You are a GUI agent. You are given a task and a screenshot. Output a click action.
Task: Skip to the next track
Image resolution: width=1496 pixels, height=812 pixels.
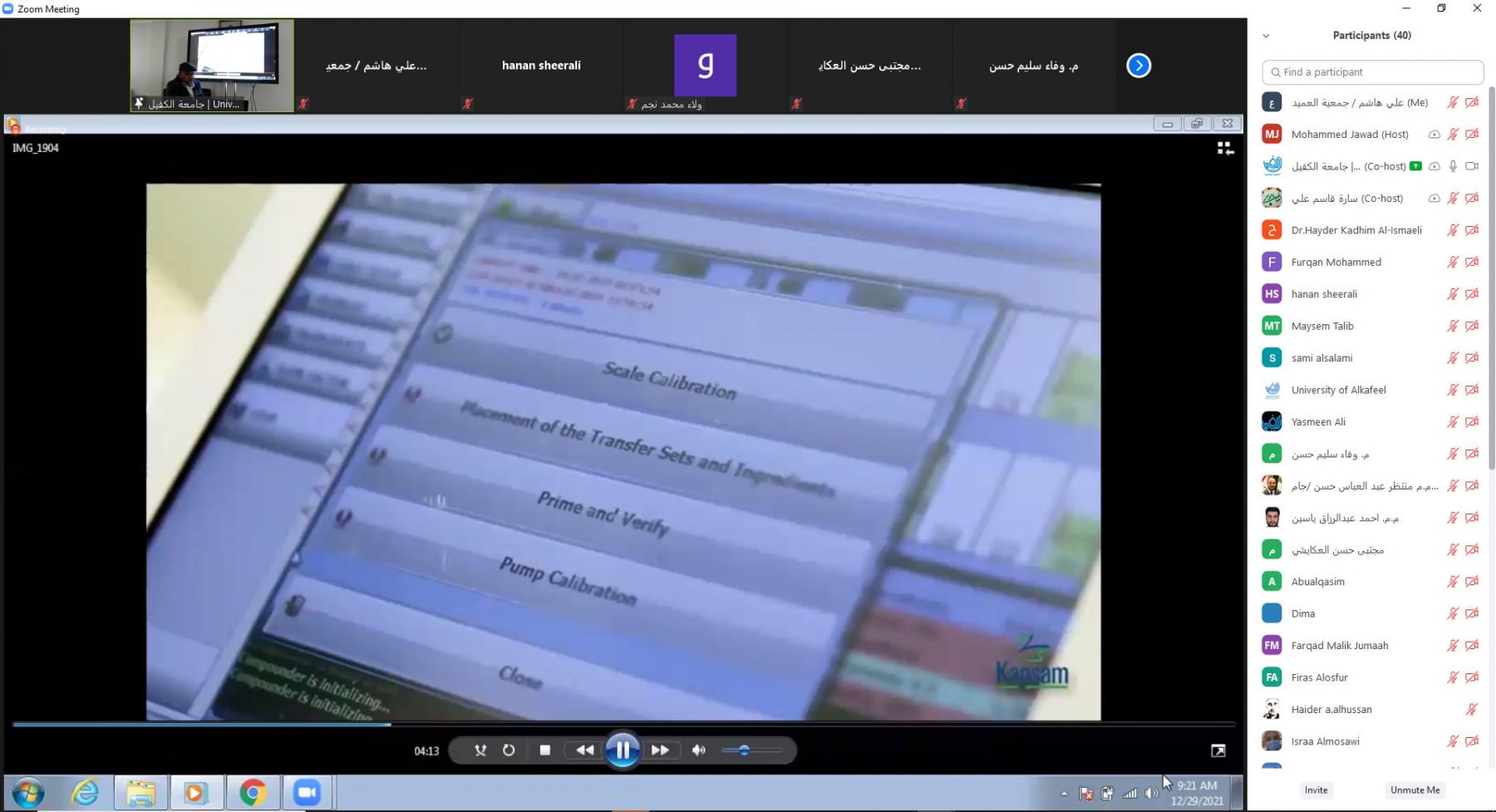661,750
